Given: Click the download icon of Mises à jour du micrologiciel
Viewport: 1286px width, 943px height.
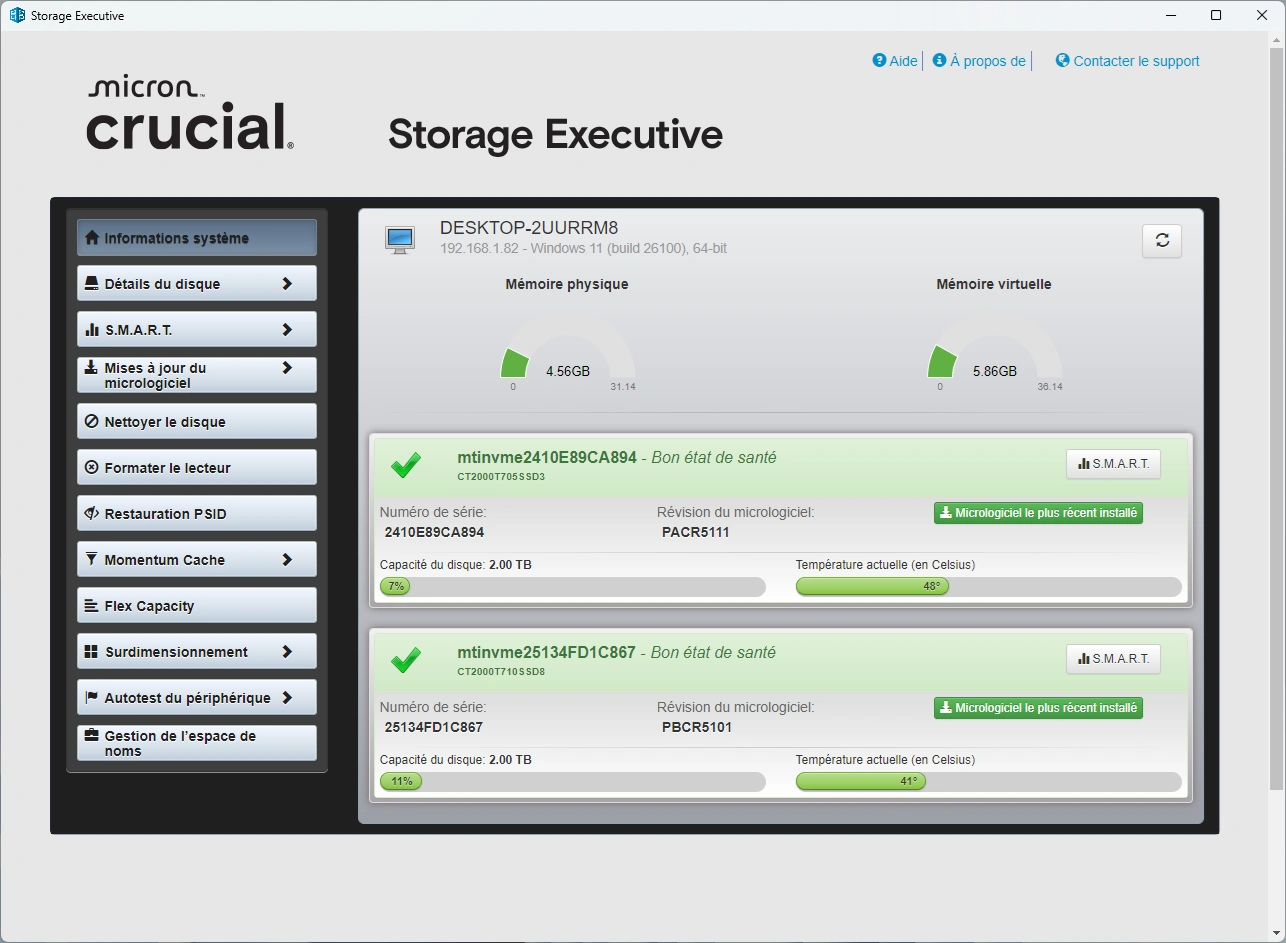Looking at the screenshot, I should point(92,368).
